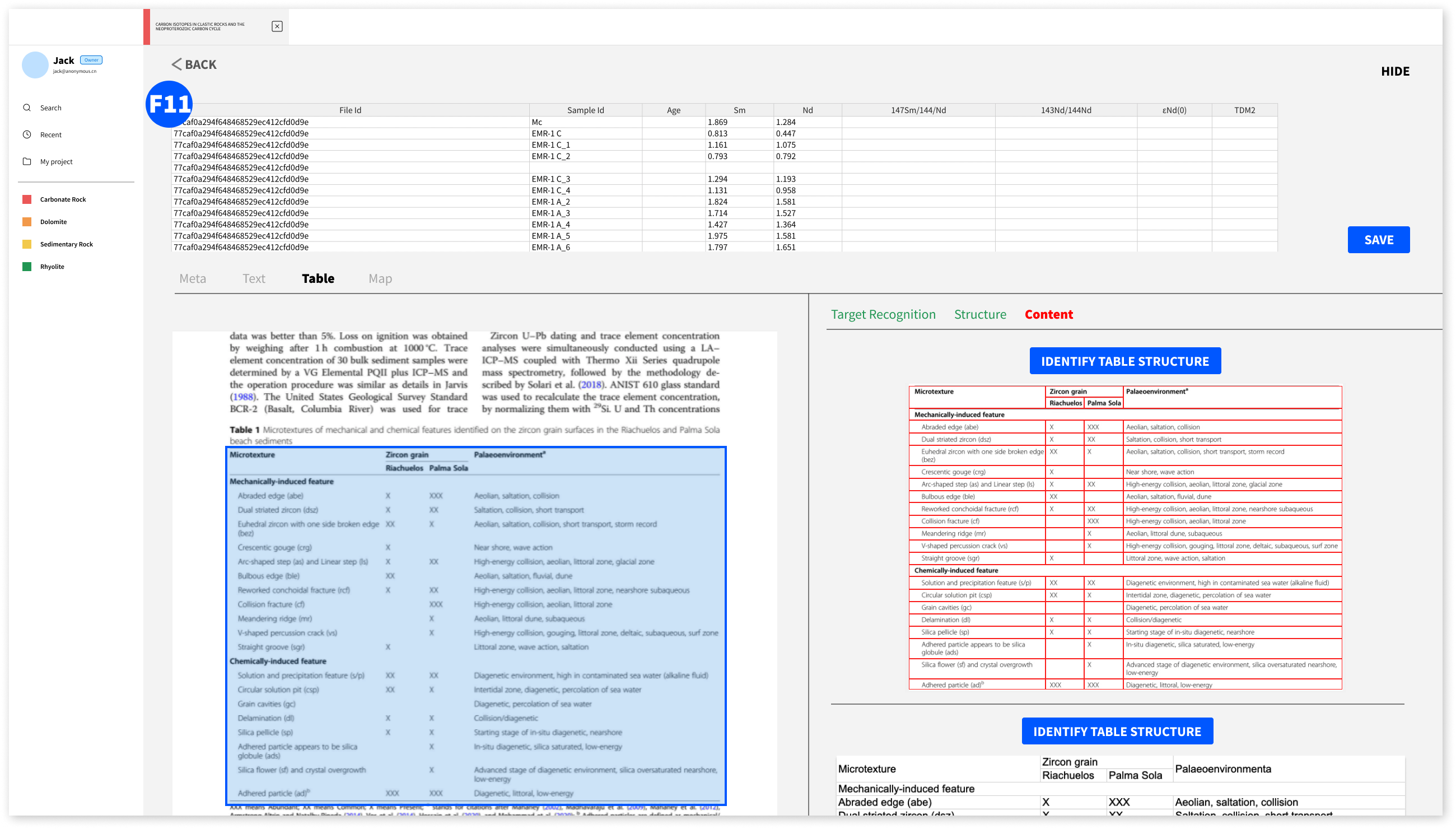Open My project folder icon
Viewport: 1456px width, 829px height.
27,161
